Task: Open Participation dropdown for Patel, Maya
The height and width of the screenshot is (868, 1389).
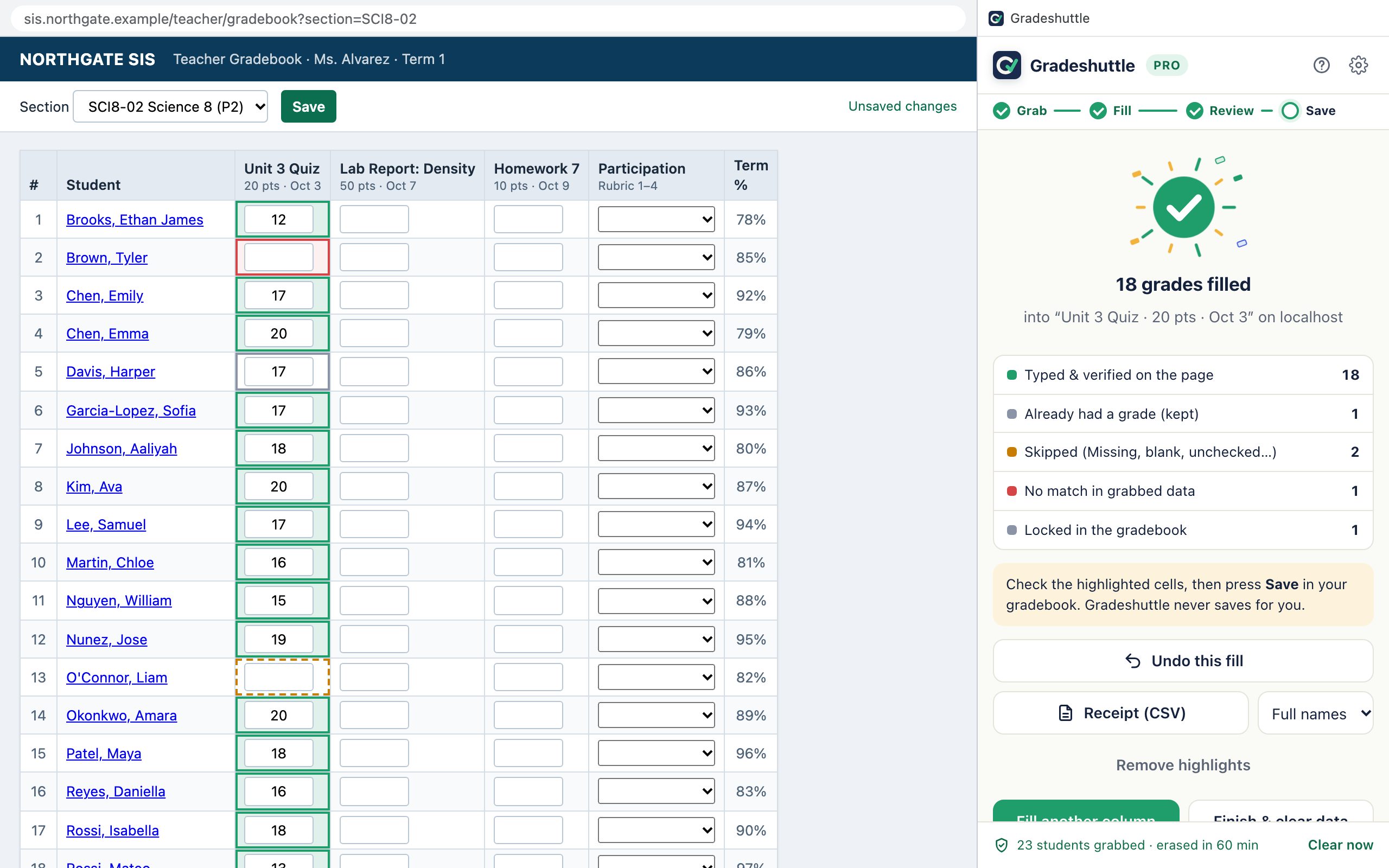Action: pos(656,753)
